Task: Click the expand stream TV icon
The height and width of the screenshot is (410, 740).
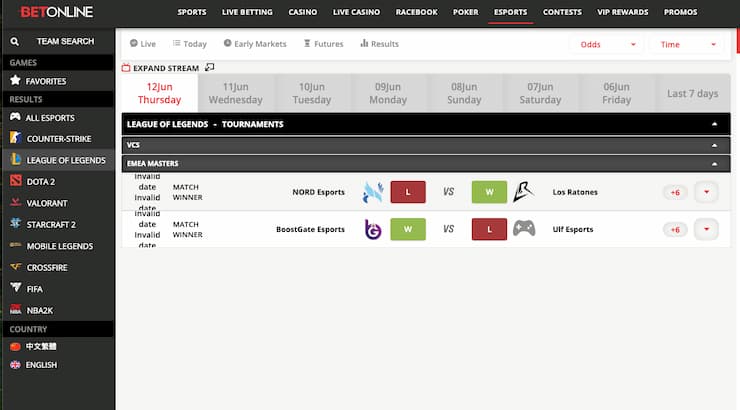Action: click(x=126, y=68)
